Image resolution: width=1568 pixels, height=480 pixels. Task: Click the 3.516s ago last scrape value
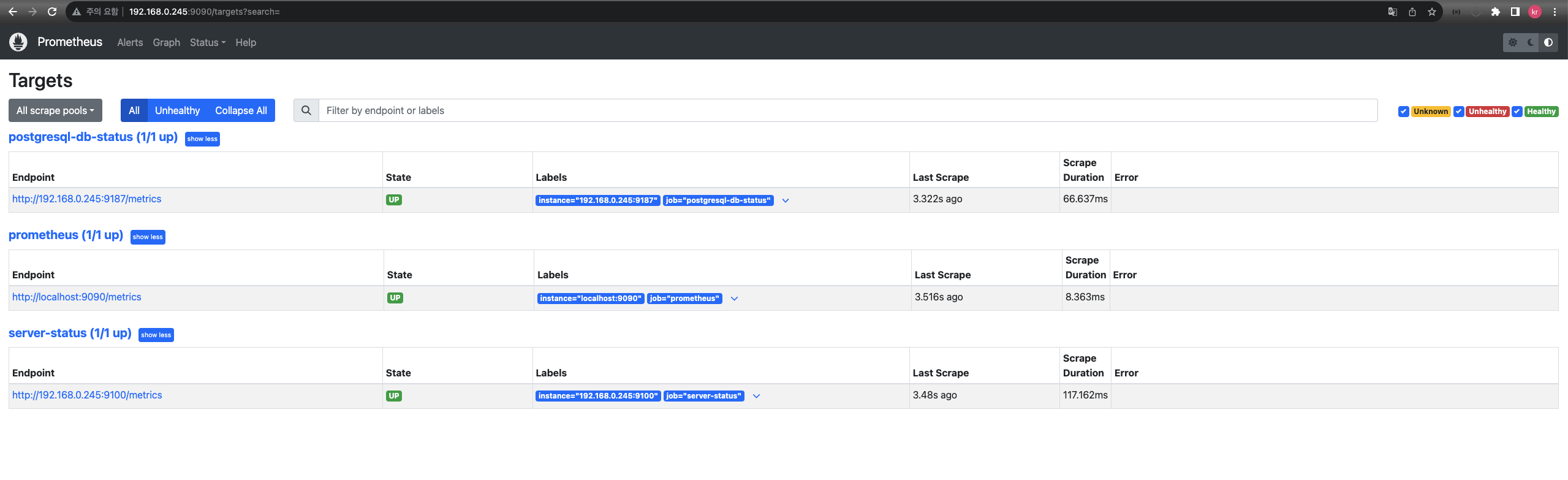939,297
